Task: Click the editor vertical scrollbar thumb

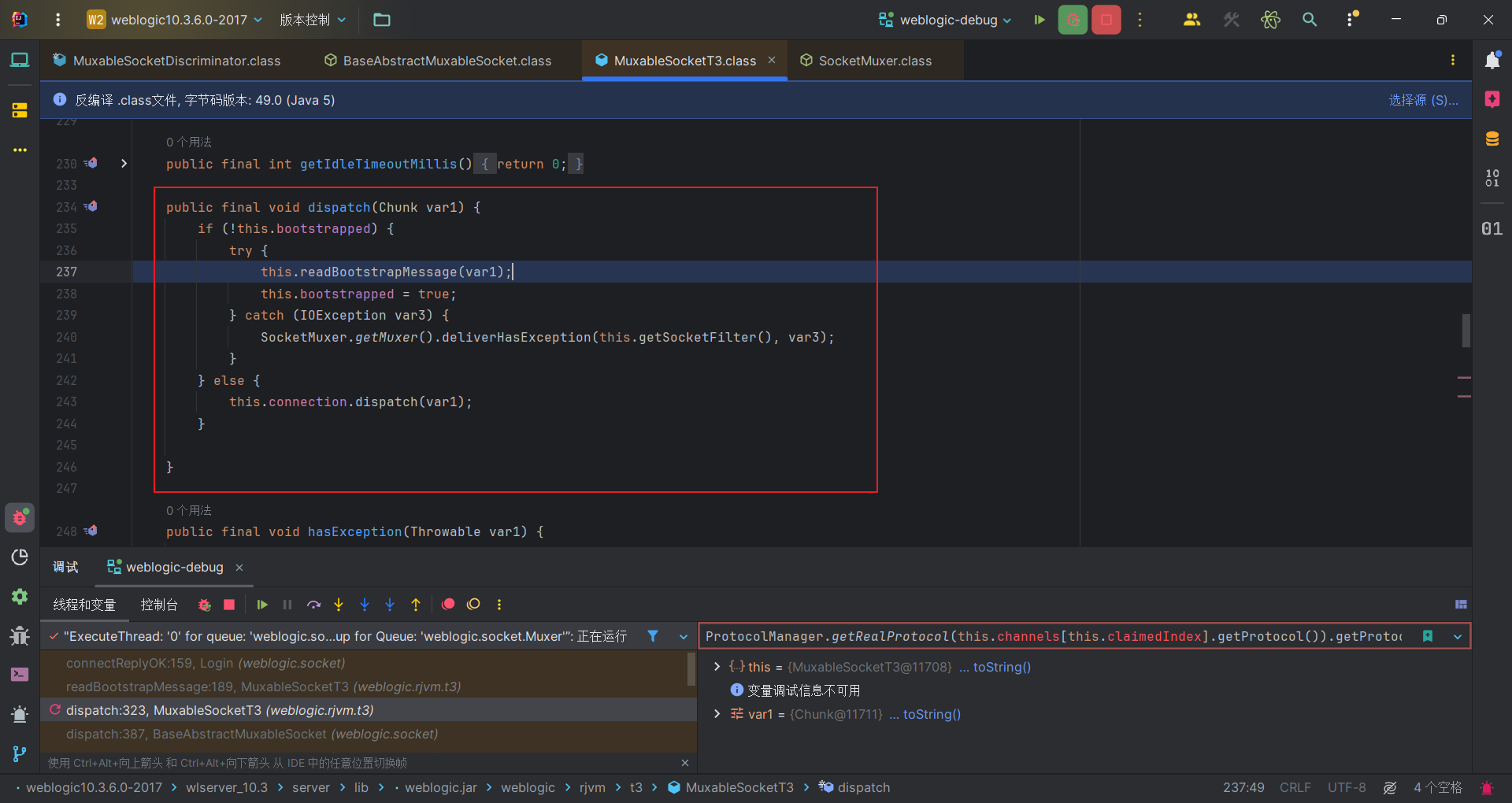Action: [1466, 331]
